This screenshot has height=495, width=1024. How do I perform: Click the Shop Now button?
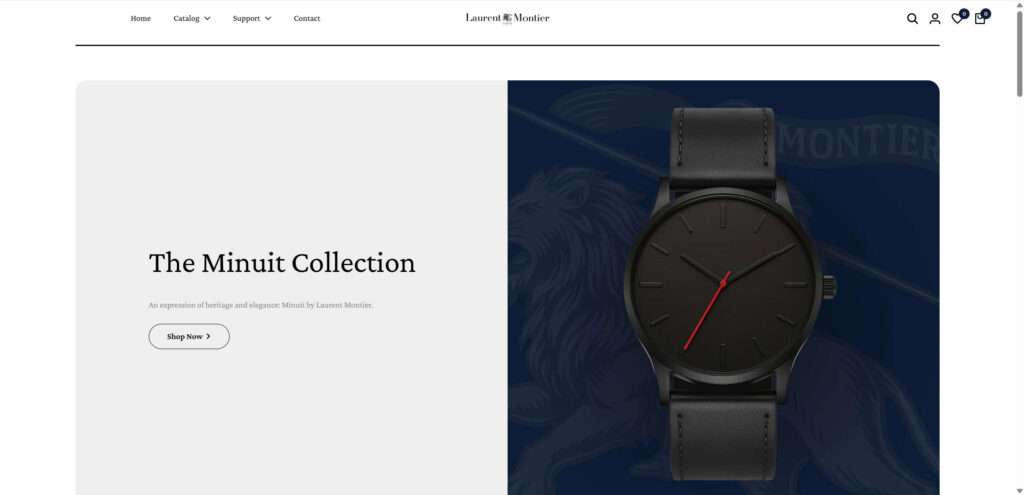[189, 336]
